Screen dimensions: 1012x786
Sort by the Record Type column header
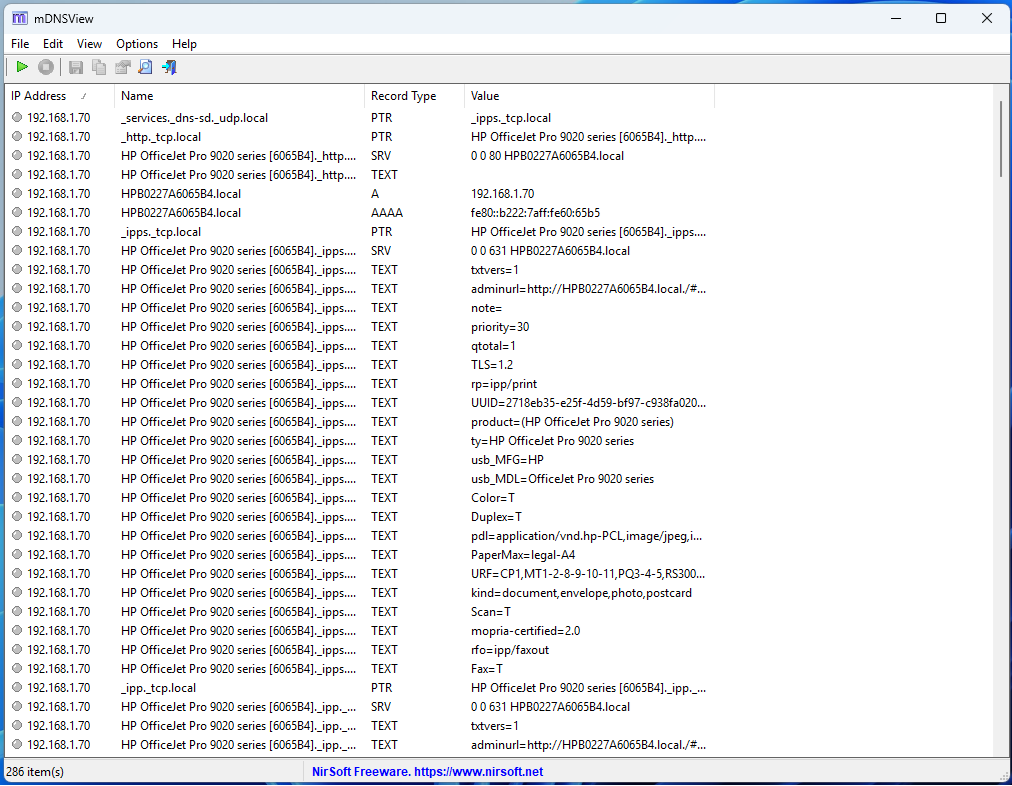coord(414,96)
